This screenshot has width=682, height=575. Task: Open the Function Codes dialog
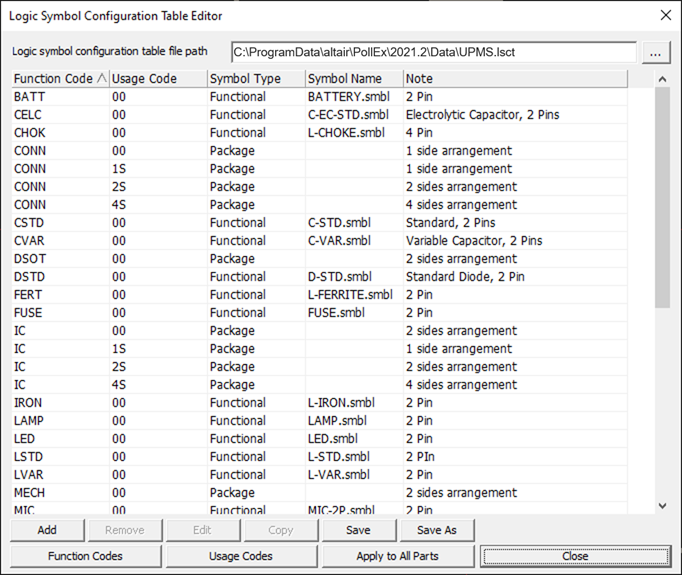(85, 556)
